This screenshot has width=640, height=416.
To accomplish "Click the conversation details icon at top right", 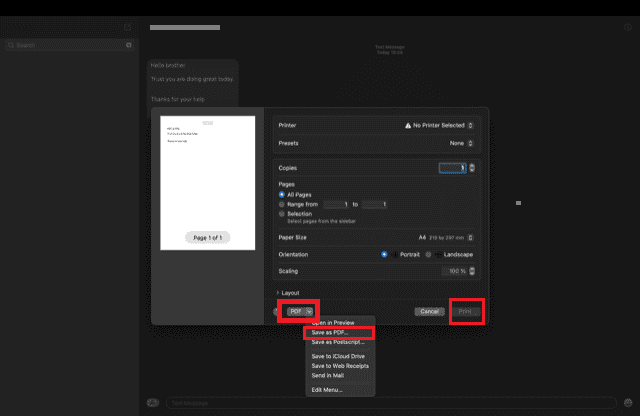I will coord(628,27).
